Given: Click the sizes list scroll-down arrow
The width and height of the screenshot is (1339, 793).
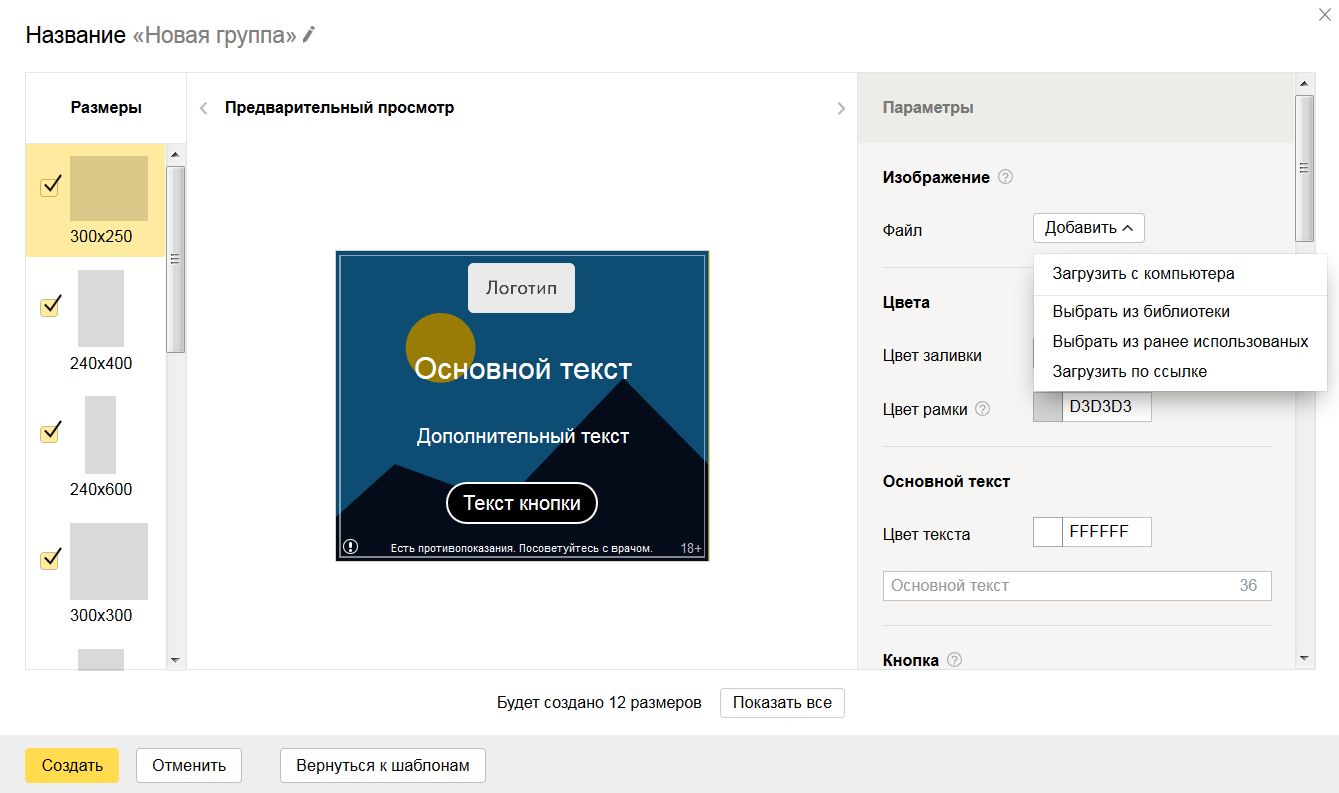Looking at the screenshot, I should click(x=175, y=660).
